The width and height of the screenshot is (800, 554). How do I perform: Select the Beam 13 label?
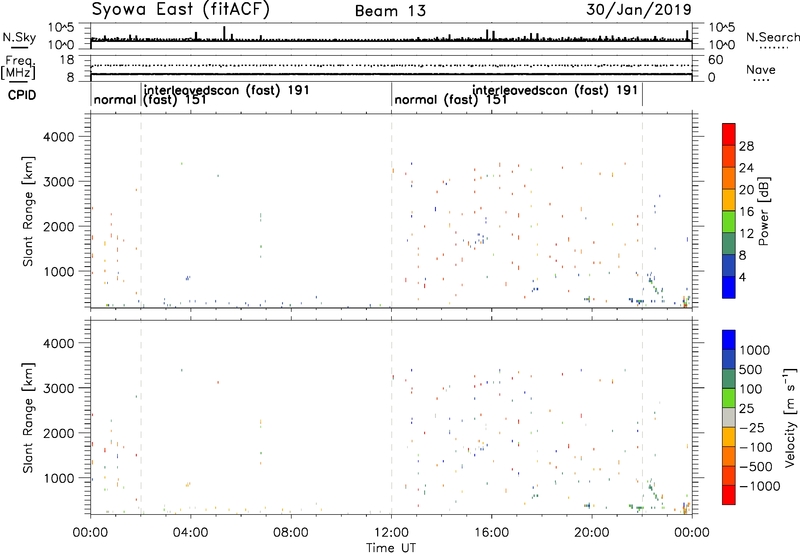[396, 11]
